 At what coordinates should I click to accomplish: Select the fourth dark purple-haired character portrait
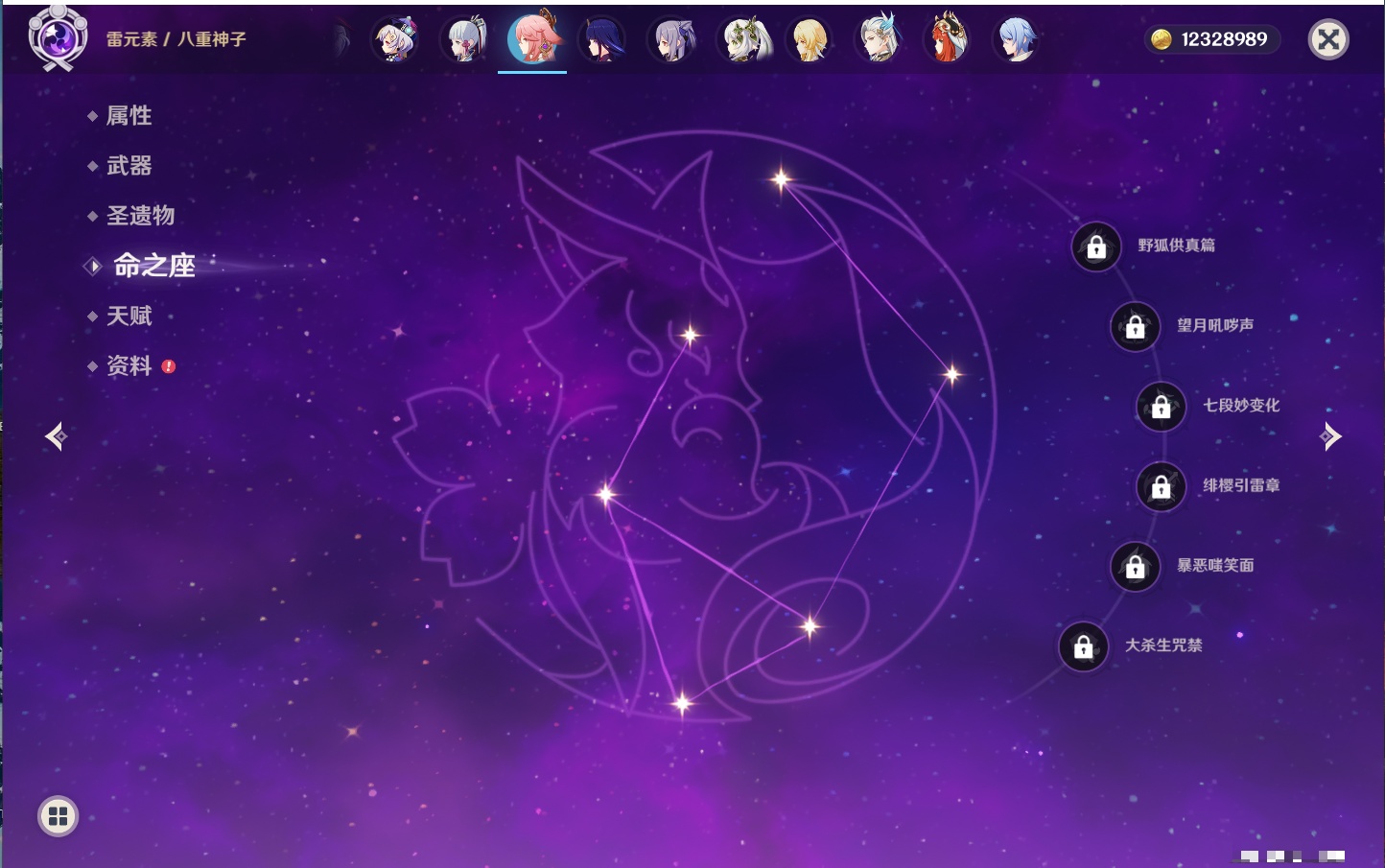602,39
